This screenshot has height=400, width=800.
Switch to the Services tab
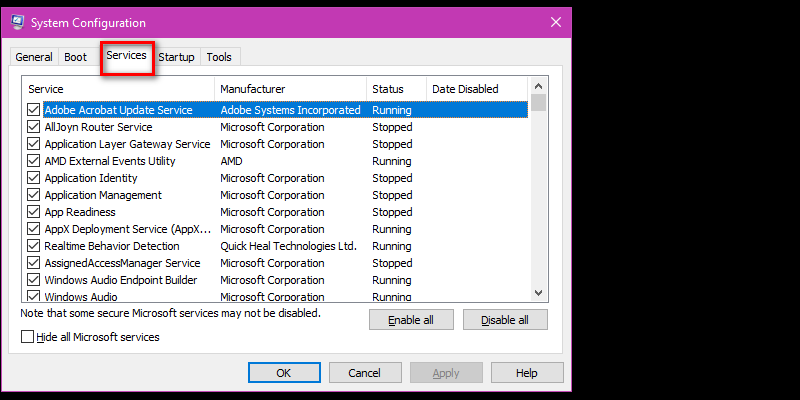127,56
